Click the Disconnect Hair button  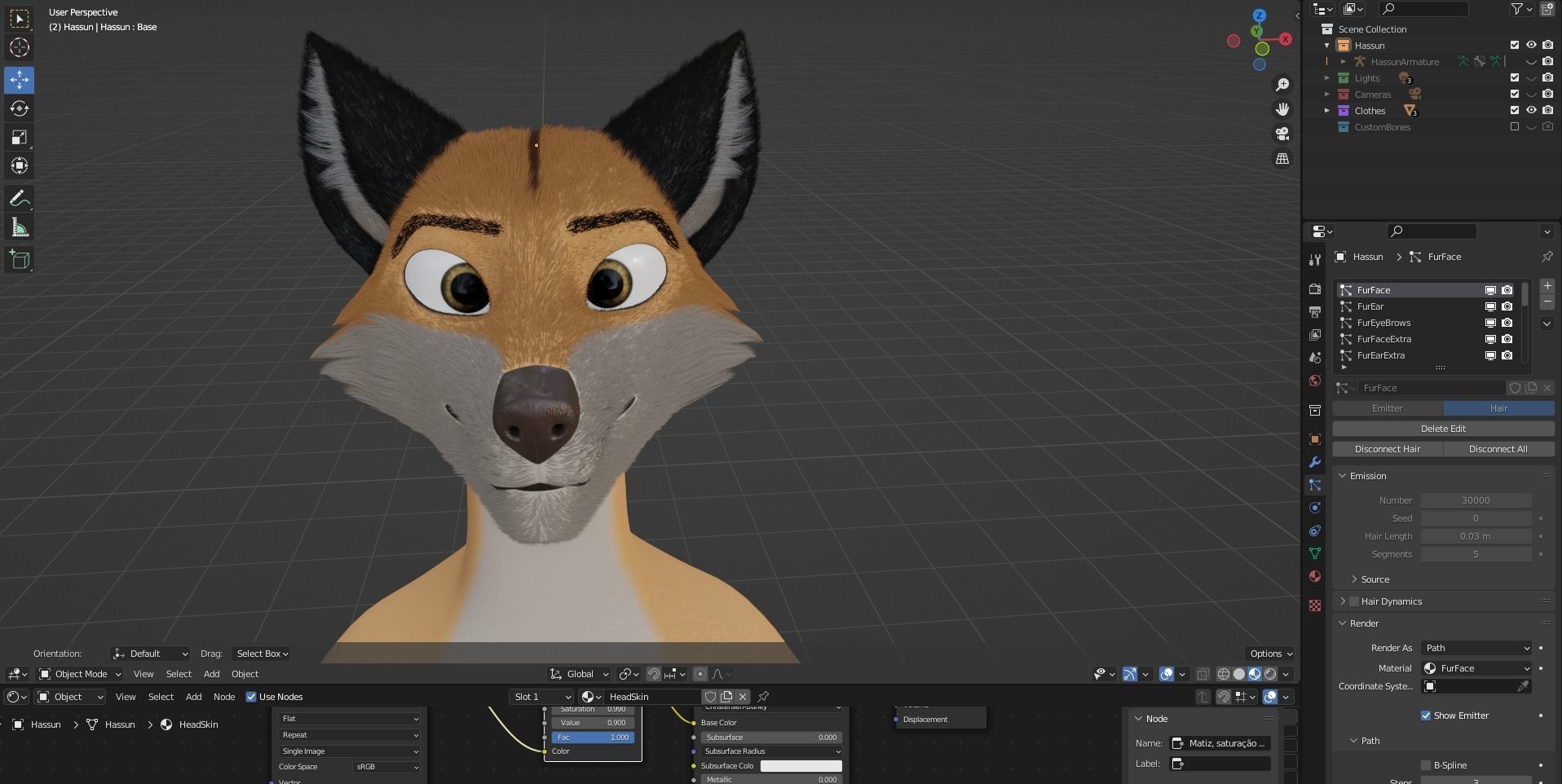coord(1388,449)
